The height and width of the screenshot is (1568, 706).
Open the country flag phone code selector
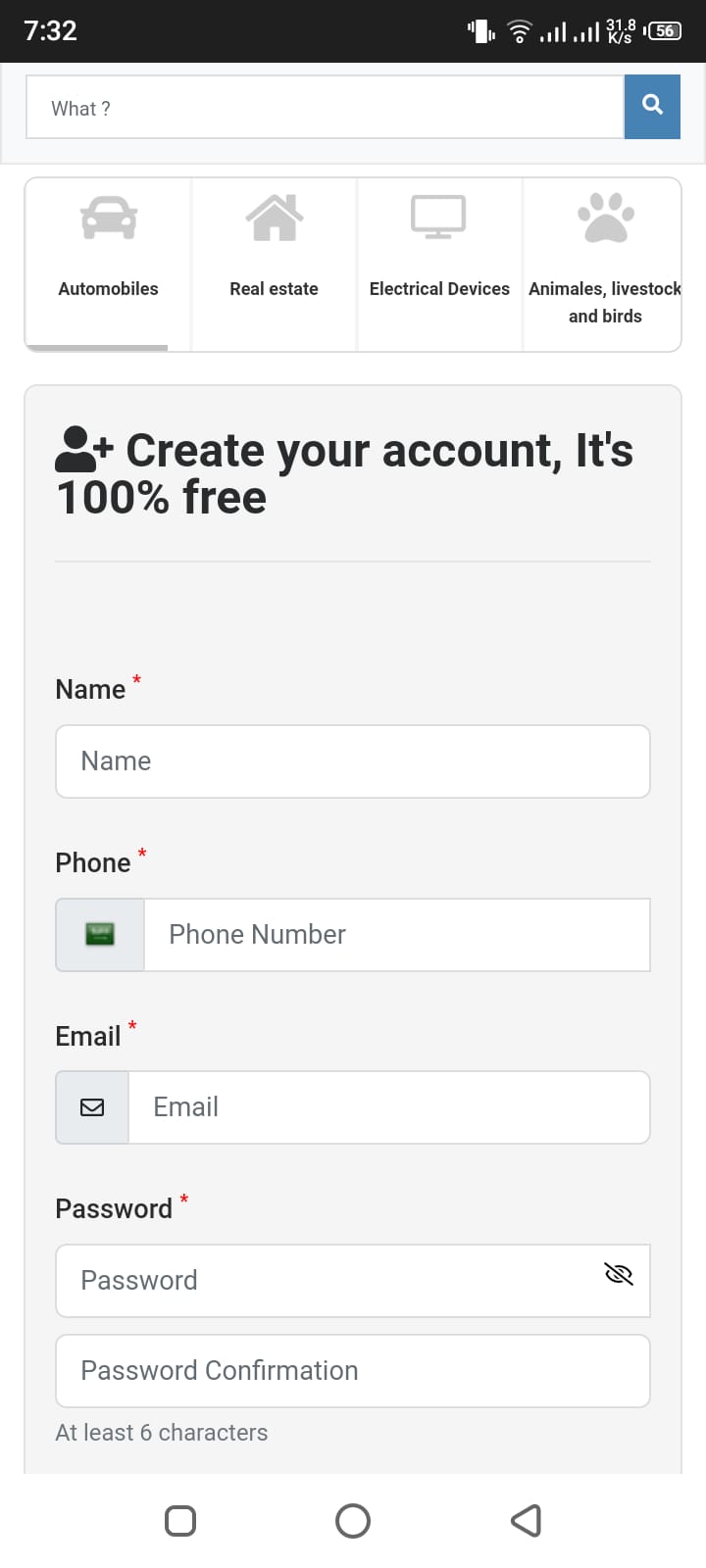click(100, 935)
